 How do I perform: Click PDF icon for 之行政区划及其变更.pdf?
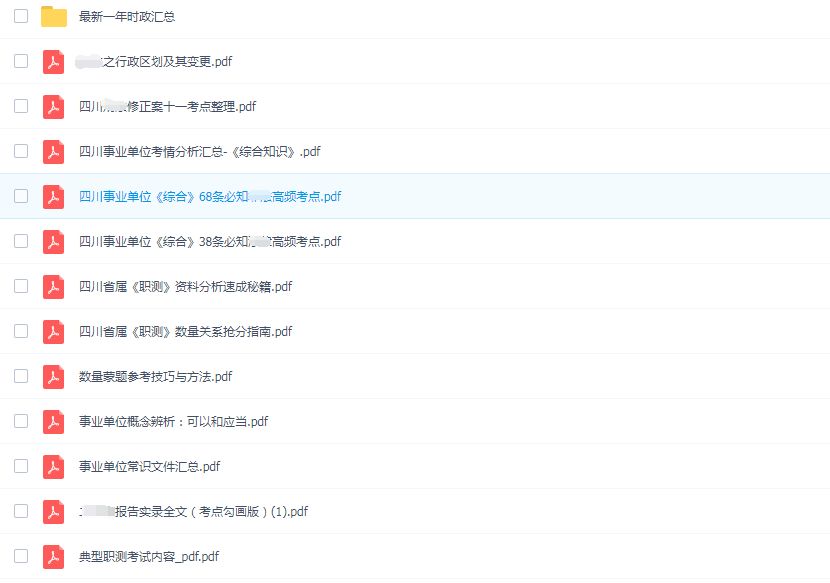[x=53, y=61]
